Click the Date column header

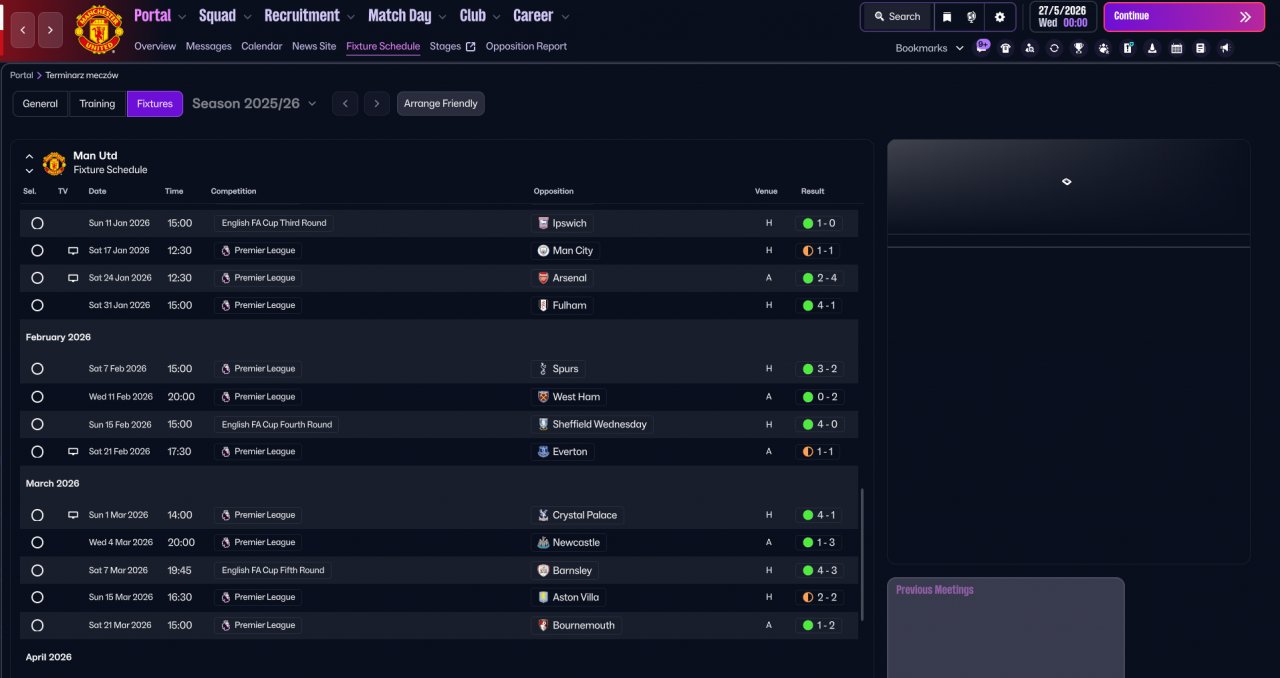97,191
